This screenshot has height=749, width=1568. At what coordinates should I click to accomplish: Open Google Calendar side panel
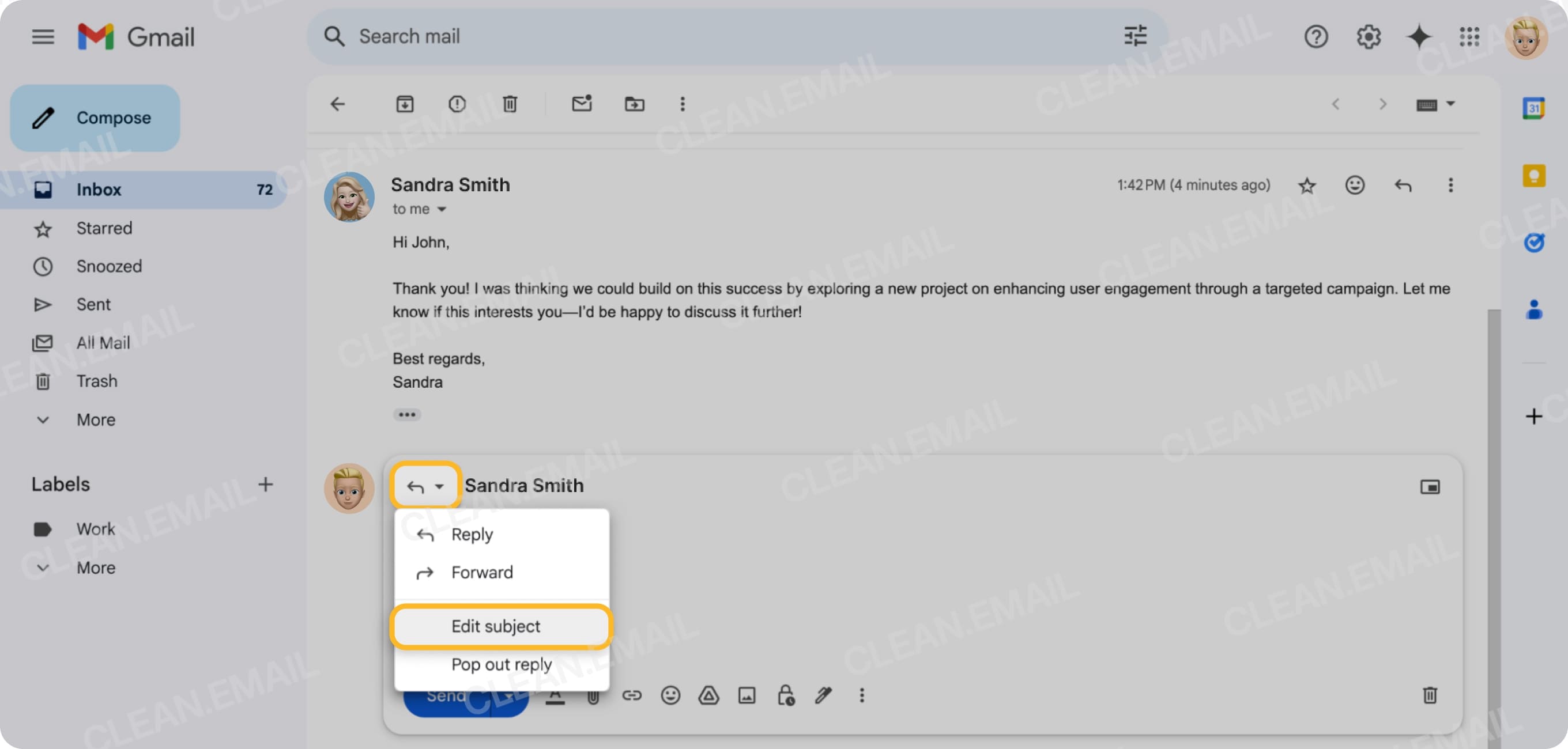click(x=1535, y=108)
